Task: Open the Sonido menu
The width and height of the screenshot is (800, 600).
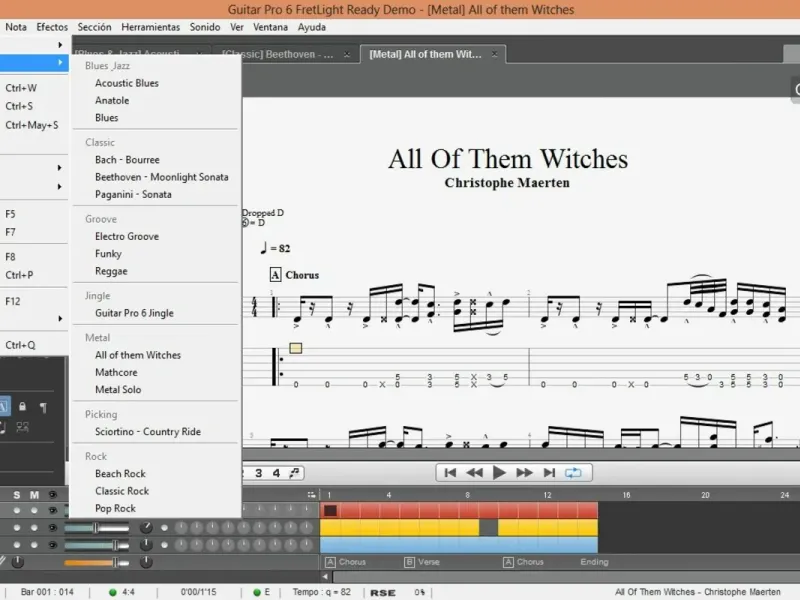Action: 205,27
